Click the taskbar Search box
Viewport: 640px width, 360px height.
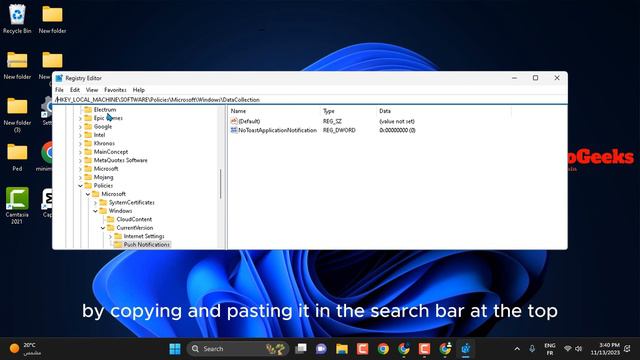tap(238, 349)
